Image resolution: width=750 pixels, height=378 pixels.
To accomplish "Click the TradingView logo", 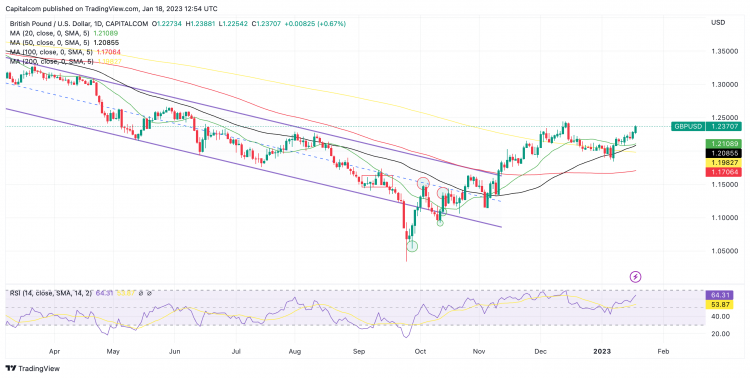I will click(33, 368).
